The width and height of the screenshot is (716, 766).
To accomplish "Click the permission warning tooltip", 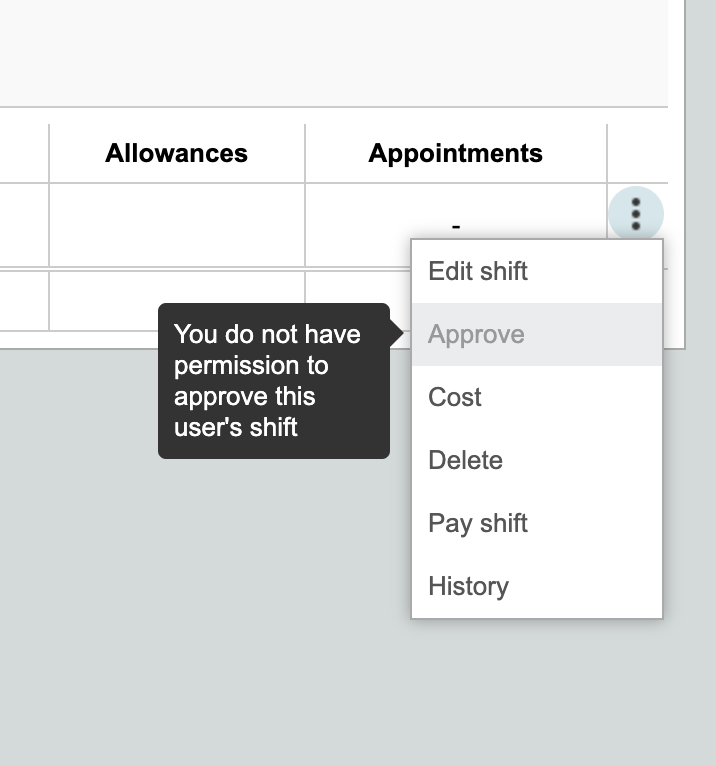I will [x=274, y=381].
